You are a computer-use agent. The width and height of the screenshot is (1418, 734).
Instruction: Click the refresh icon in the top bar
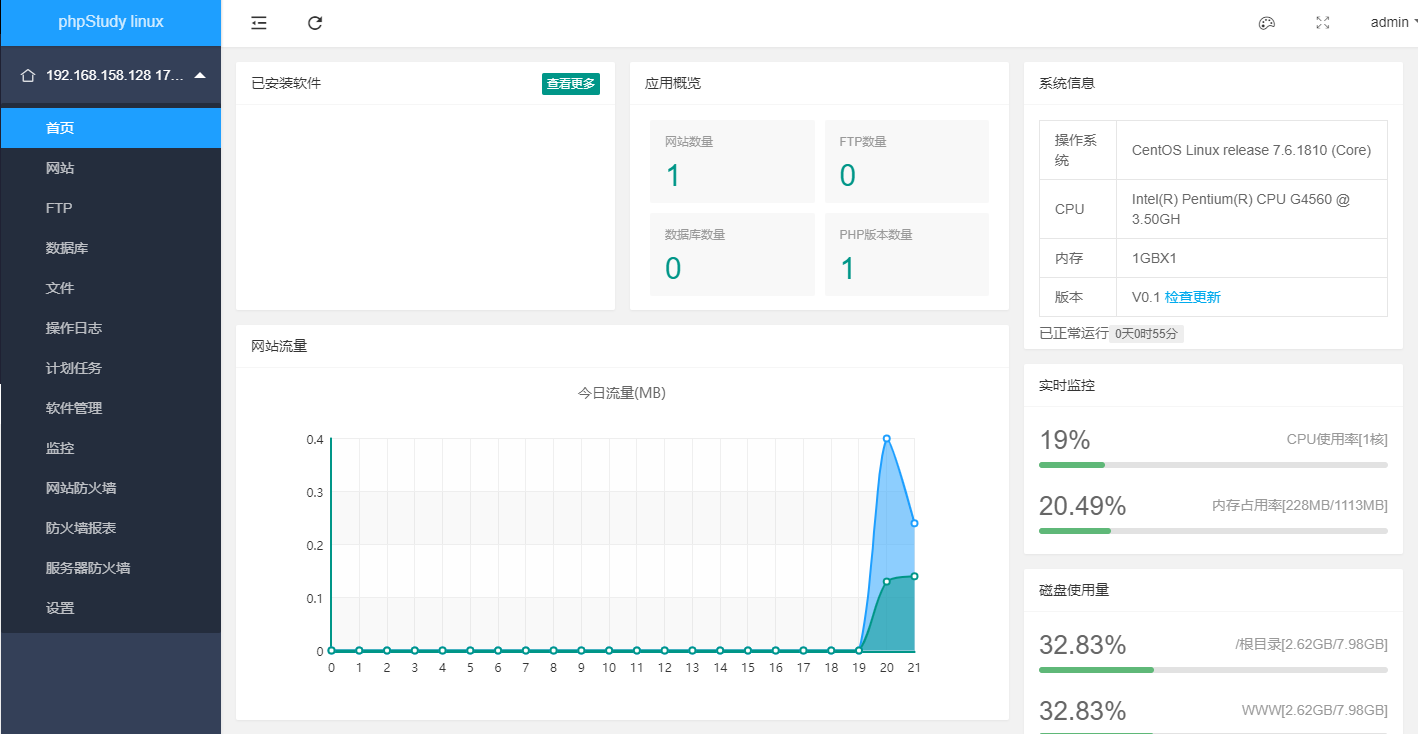pyautogui.click(x=315, y=23)
